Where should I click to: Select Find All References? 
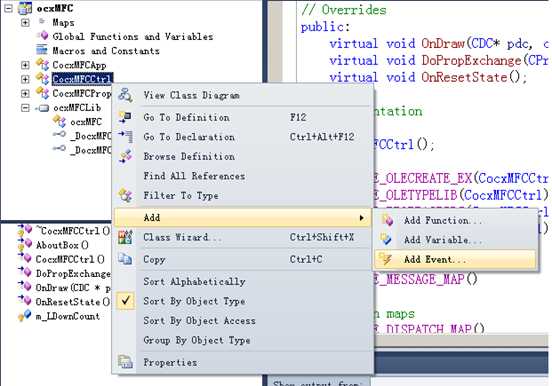click(243, 176)
